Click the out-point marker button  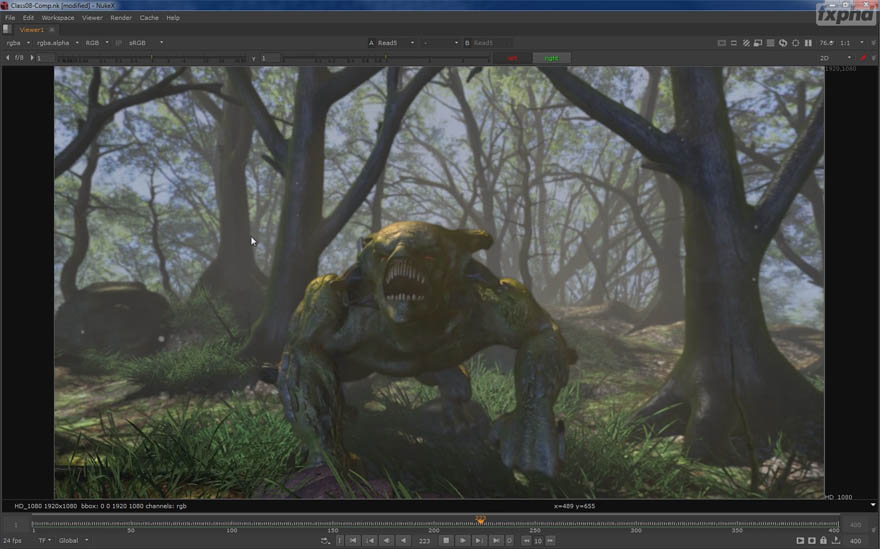[x=509, y=541]
